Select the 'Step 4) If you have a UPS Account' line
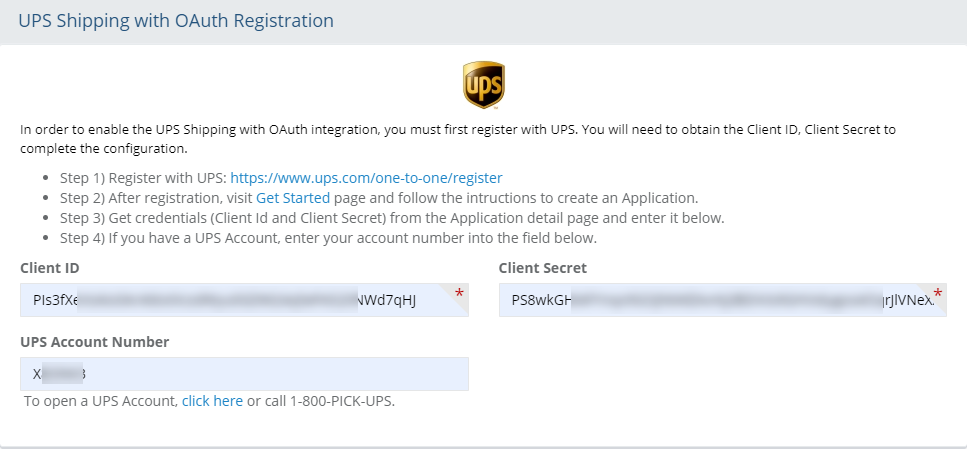This screenshot has height=449, width=967. tap(328, 238)
